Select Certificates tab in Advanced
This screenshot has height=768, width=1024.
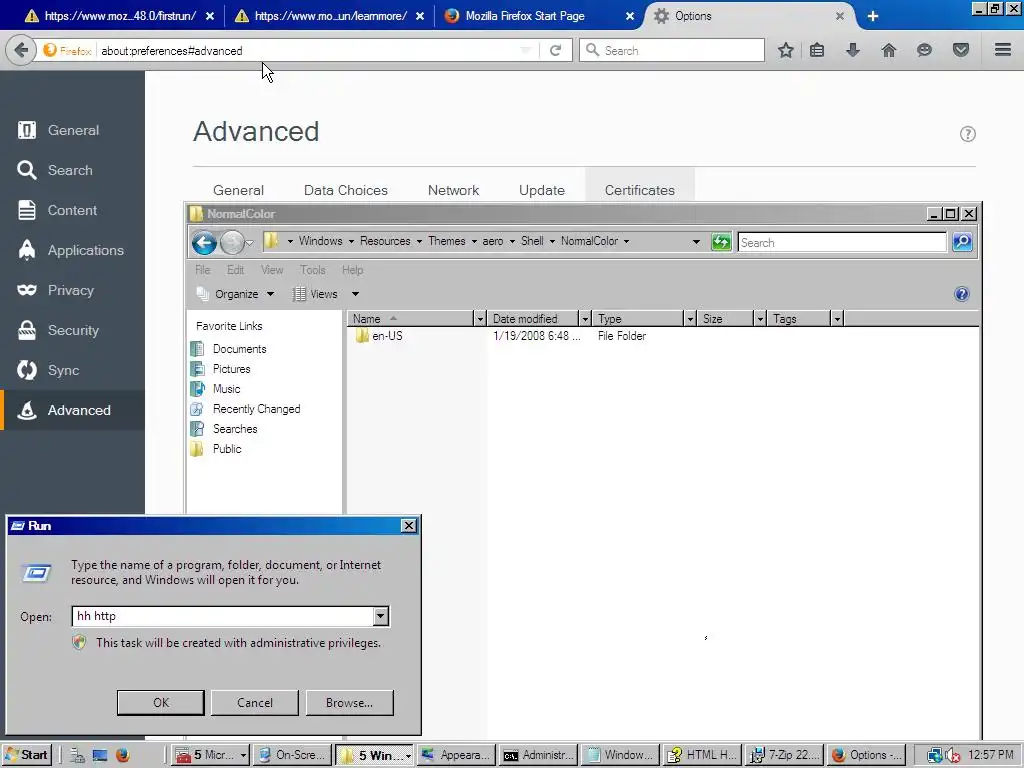coord(639,190)
